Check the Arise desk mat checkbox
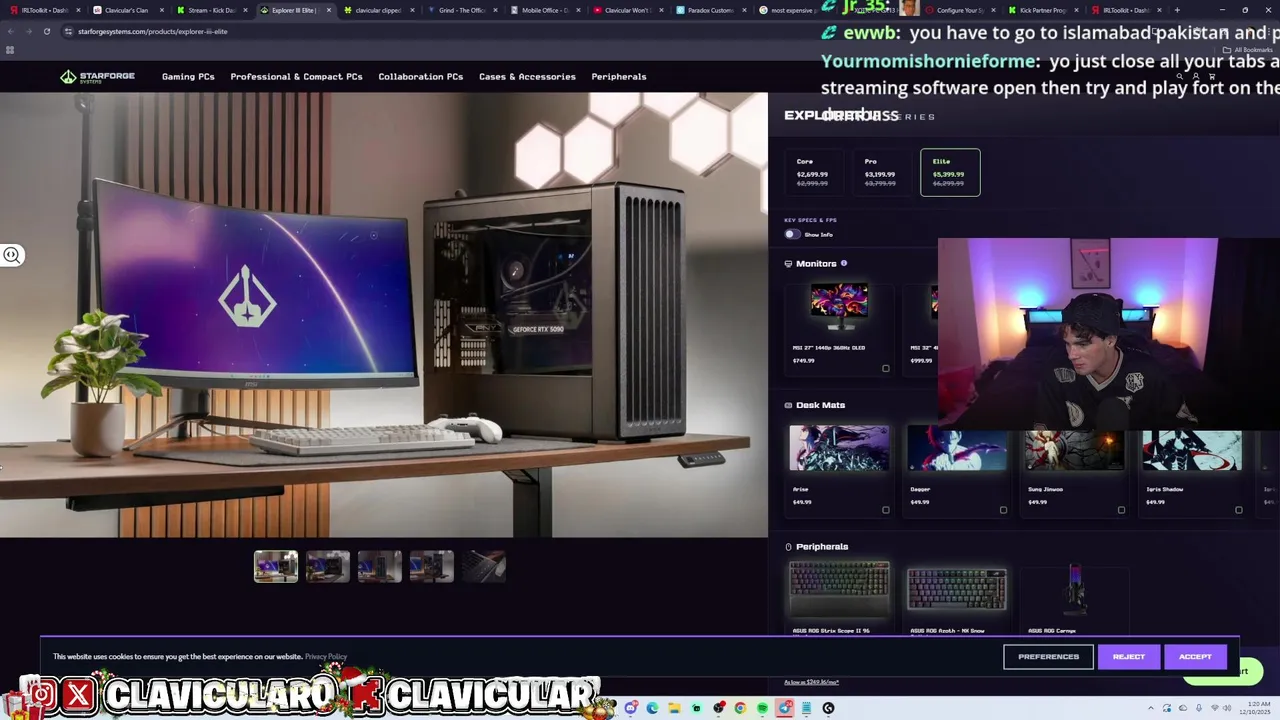Screen dimensions: 1280x720 click(885, 510)
